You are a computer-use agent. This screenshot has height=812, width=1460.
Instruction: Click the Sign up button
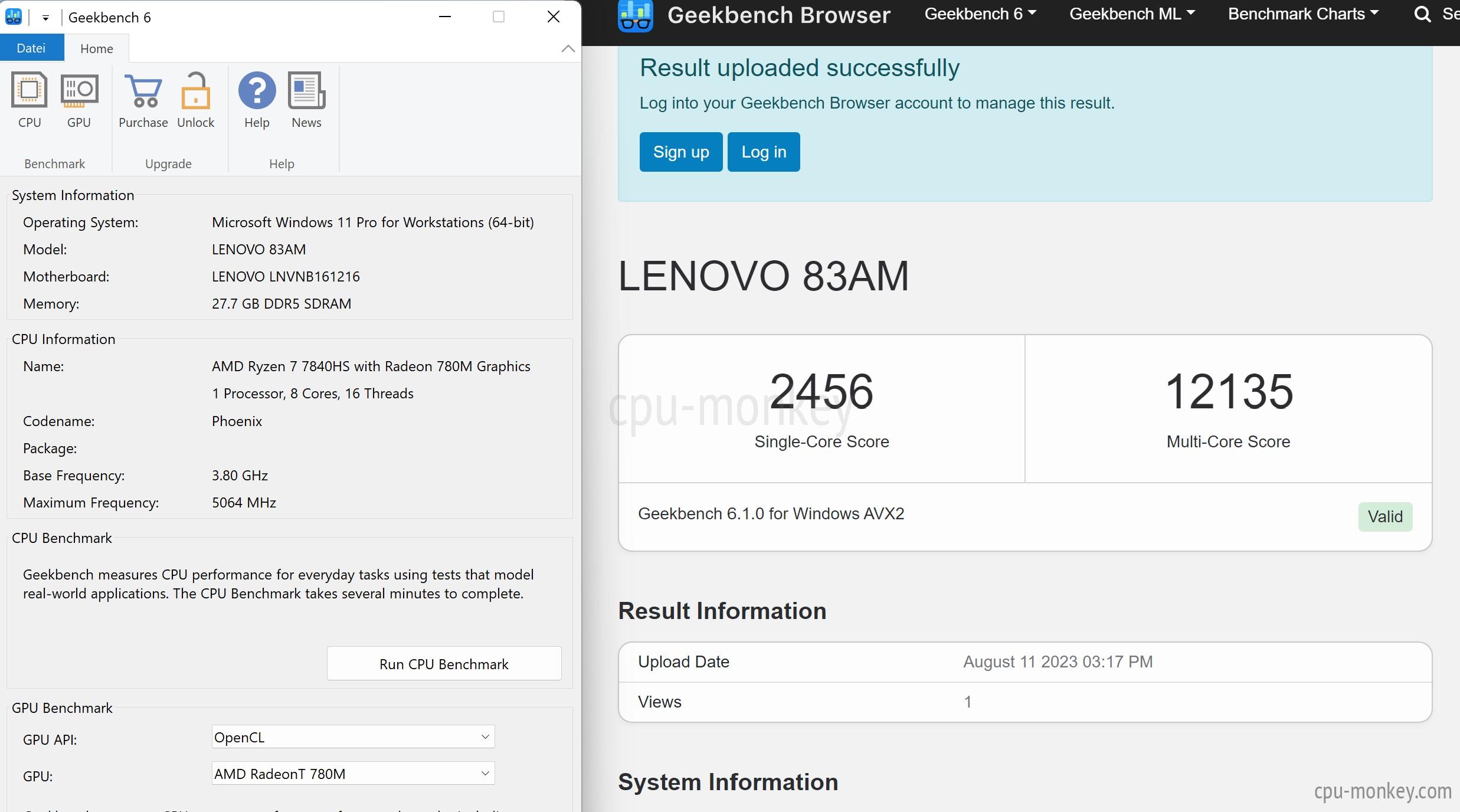[681, 152]
